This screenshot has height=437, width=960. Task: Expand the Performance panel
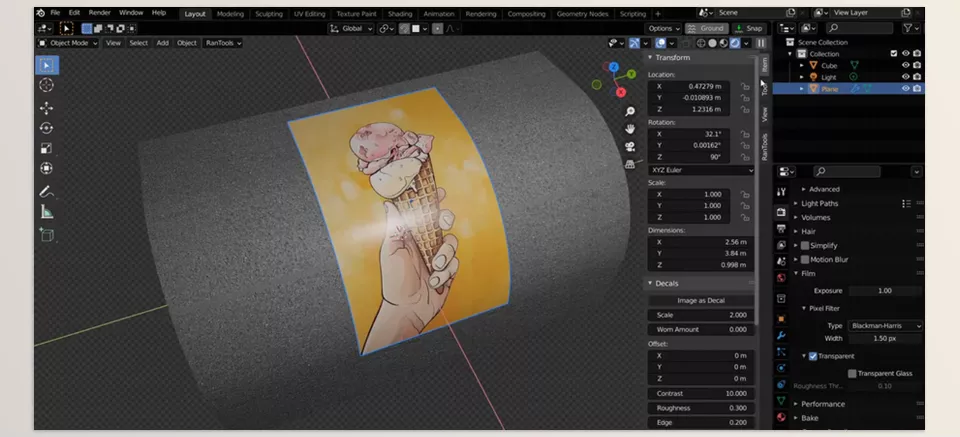795,404
